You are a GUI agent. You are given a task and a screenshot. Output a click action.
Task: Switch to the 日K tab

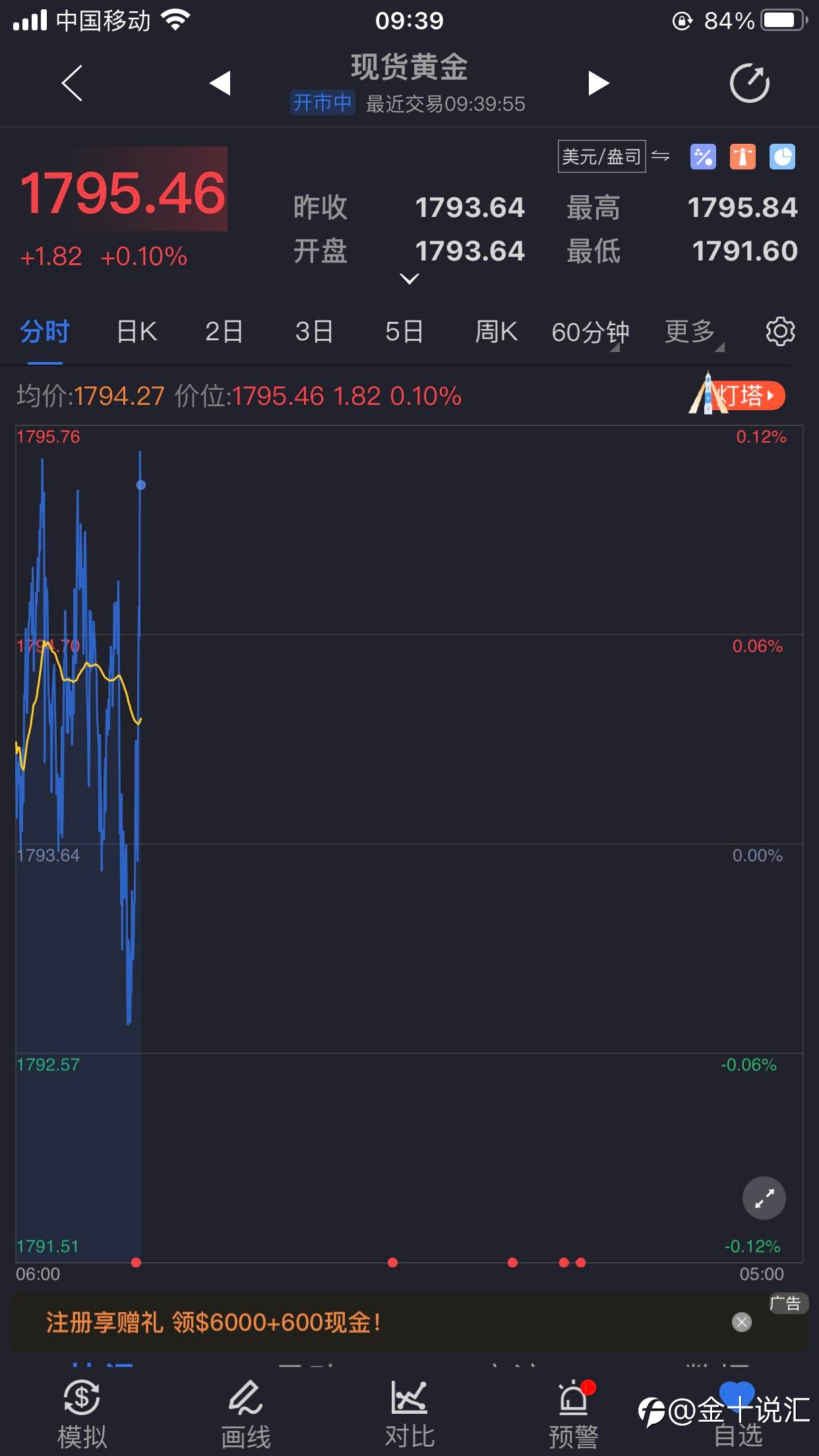point(136,331)
